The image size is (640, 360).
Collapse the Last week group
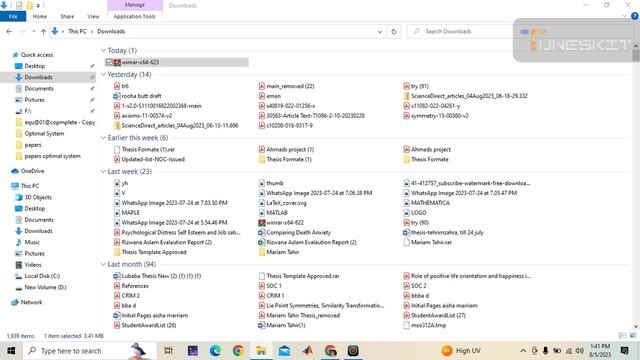(x=103, y=172)
